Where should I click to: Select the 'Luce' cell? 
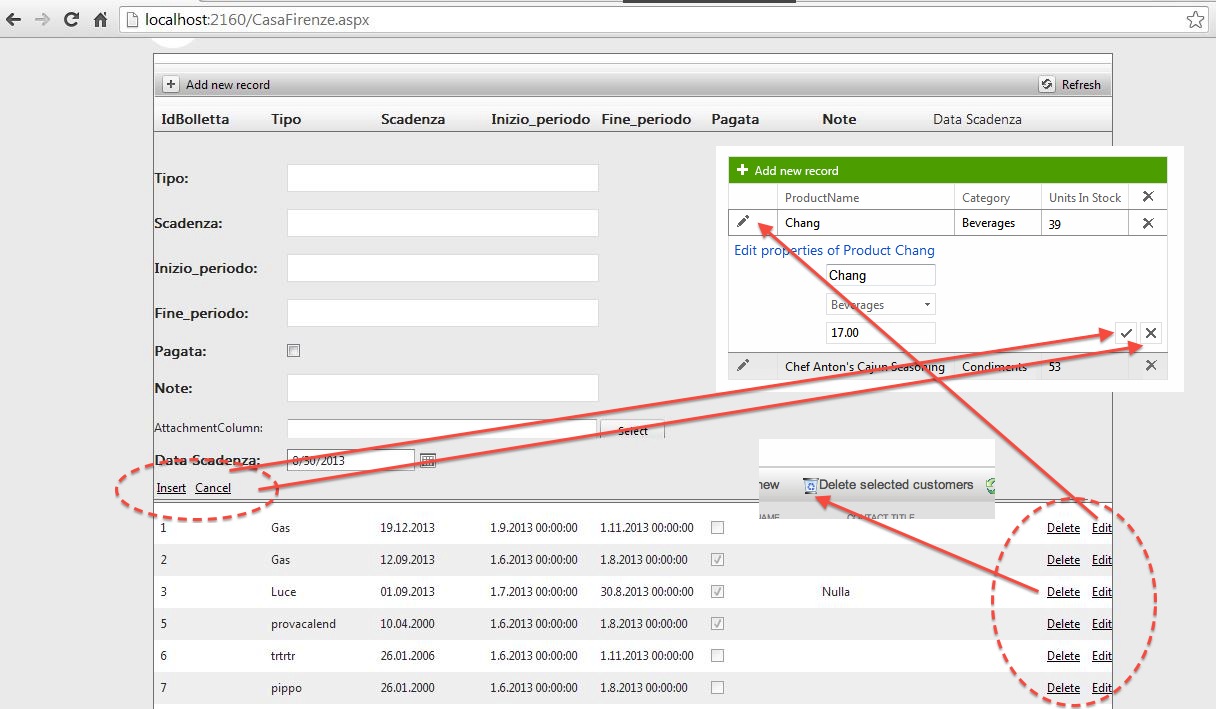click(x=284, y=592)
